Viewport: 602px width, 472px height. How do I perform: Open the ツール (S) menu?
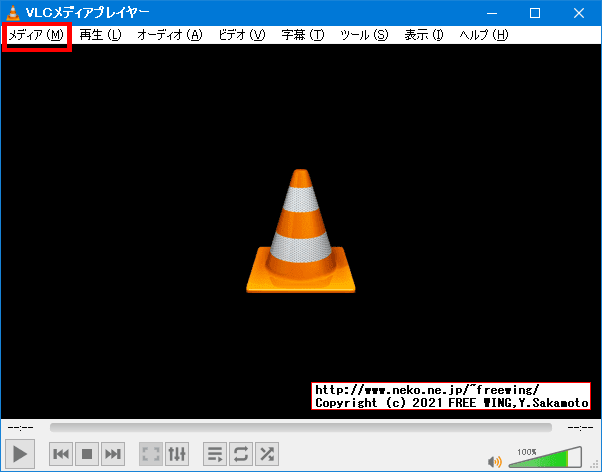(364, 35)
